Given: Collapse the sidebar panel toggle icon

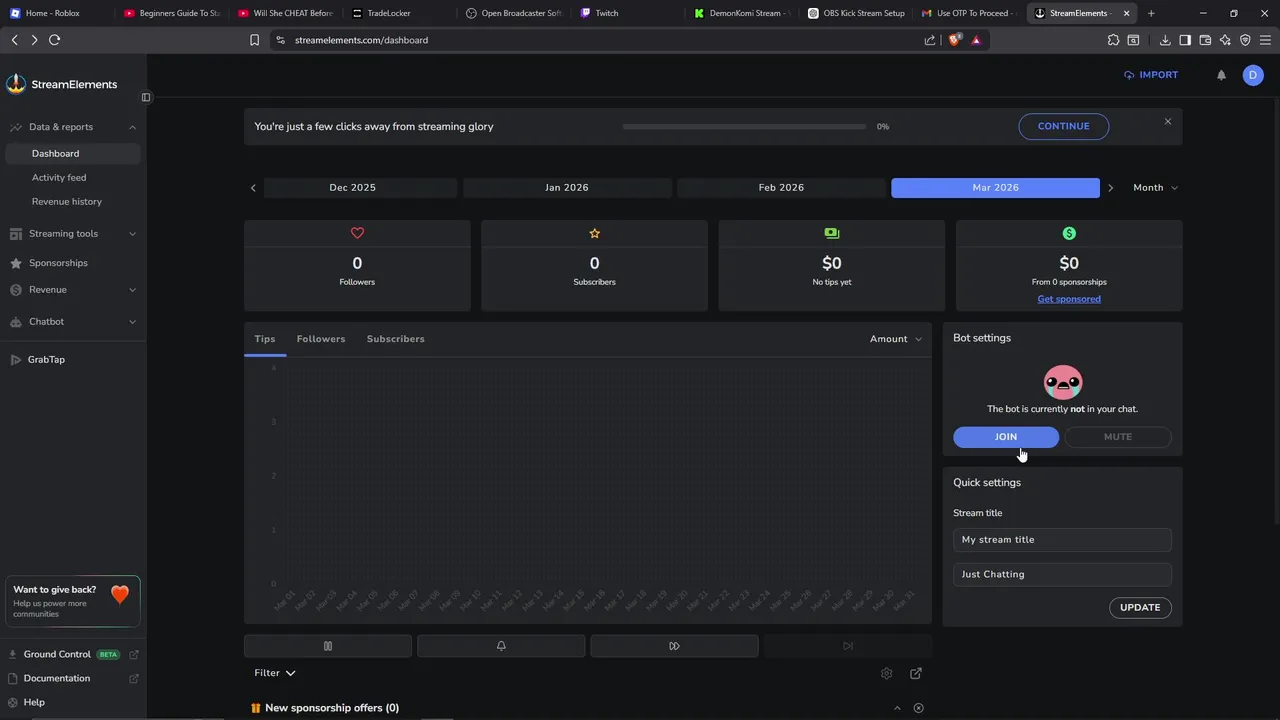Looking at the screenshot, I should tap(146, 97).
